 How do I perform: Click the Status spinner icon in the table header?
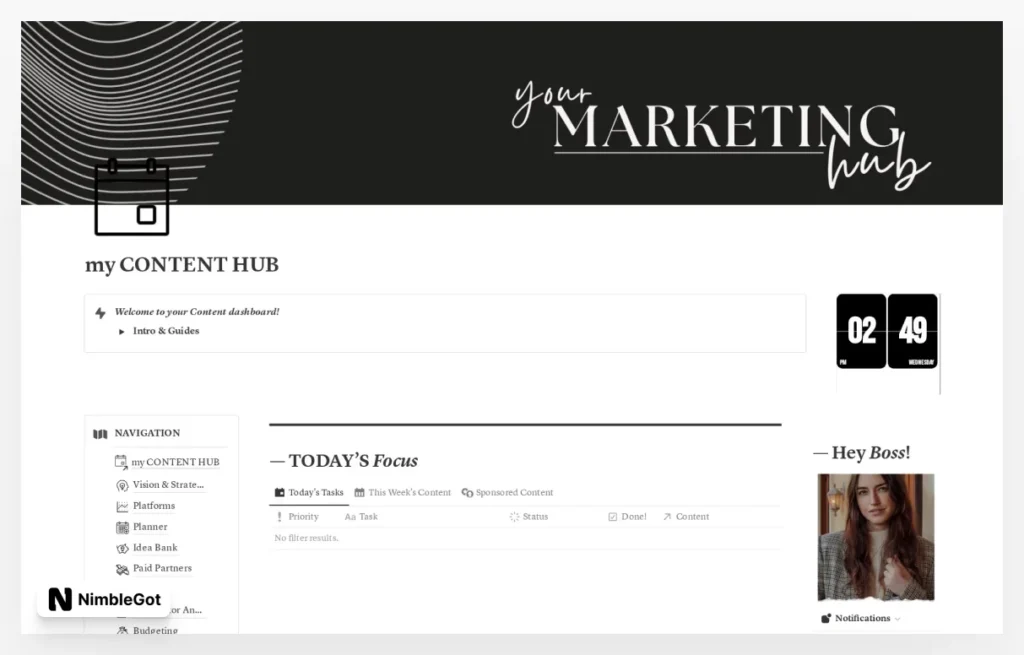pyautogui.click(x=514, y=517)
